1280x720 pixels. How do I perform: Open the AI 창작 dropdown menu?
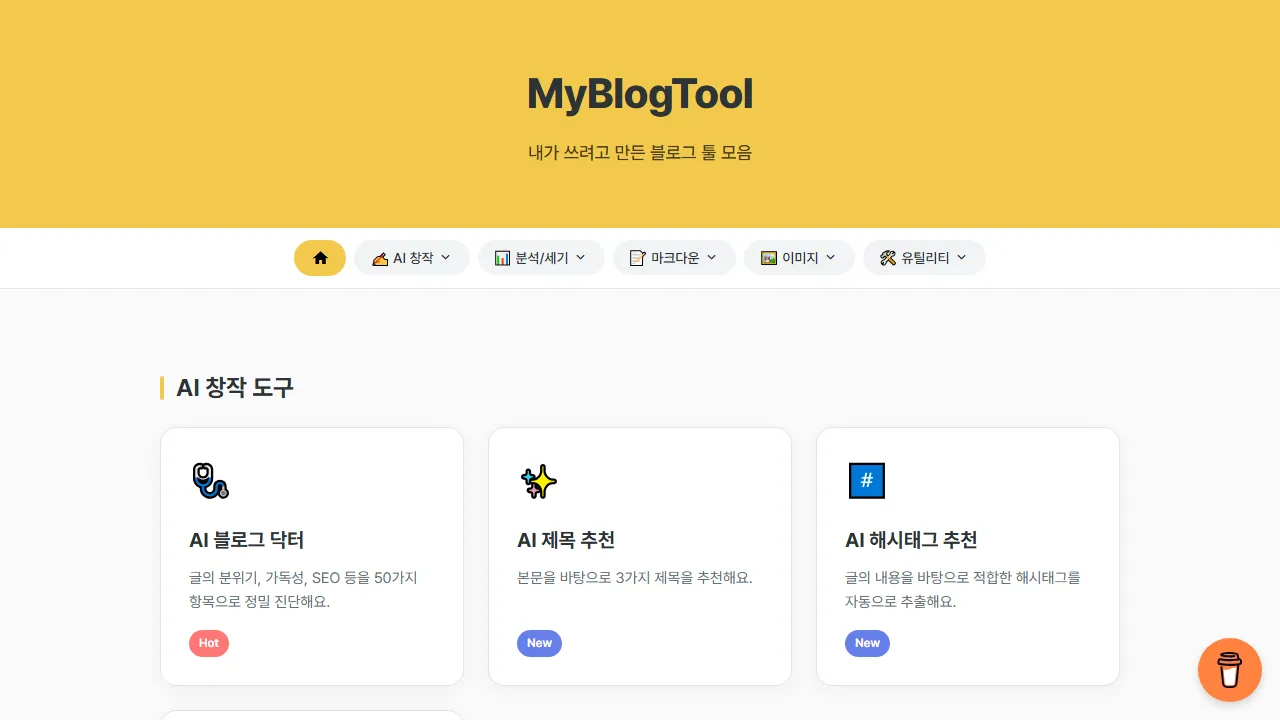click(x=411, y=257)
